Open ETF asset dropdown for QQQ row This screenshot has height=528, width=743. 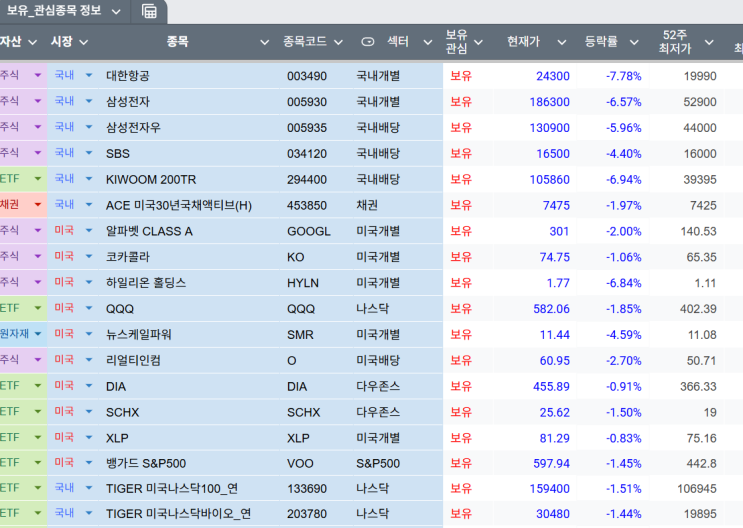(x=38, y=308)
